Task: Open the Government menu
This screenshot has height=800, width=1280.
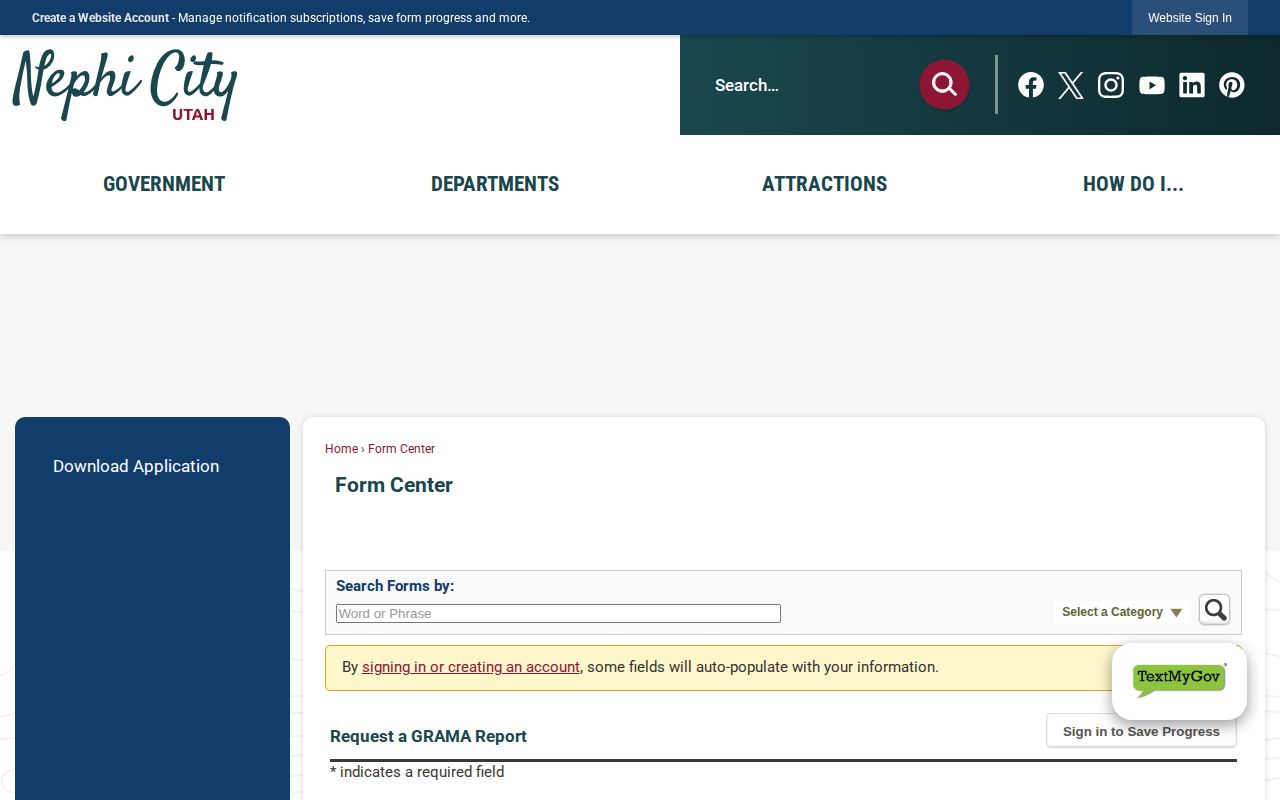Action: coord(164,184)
